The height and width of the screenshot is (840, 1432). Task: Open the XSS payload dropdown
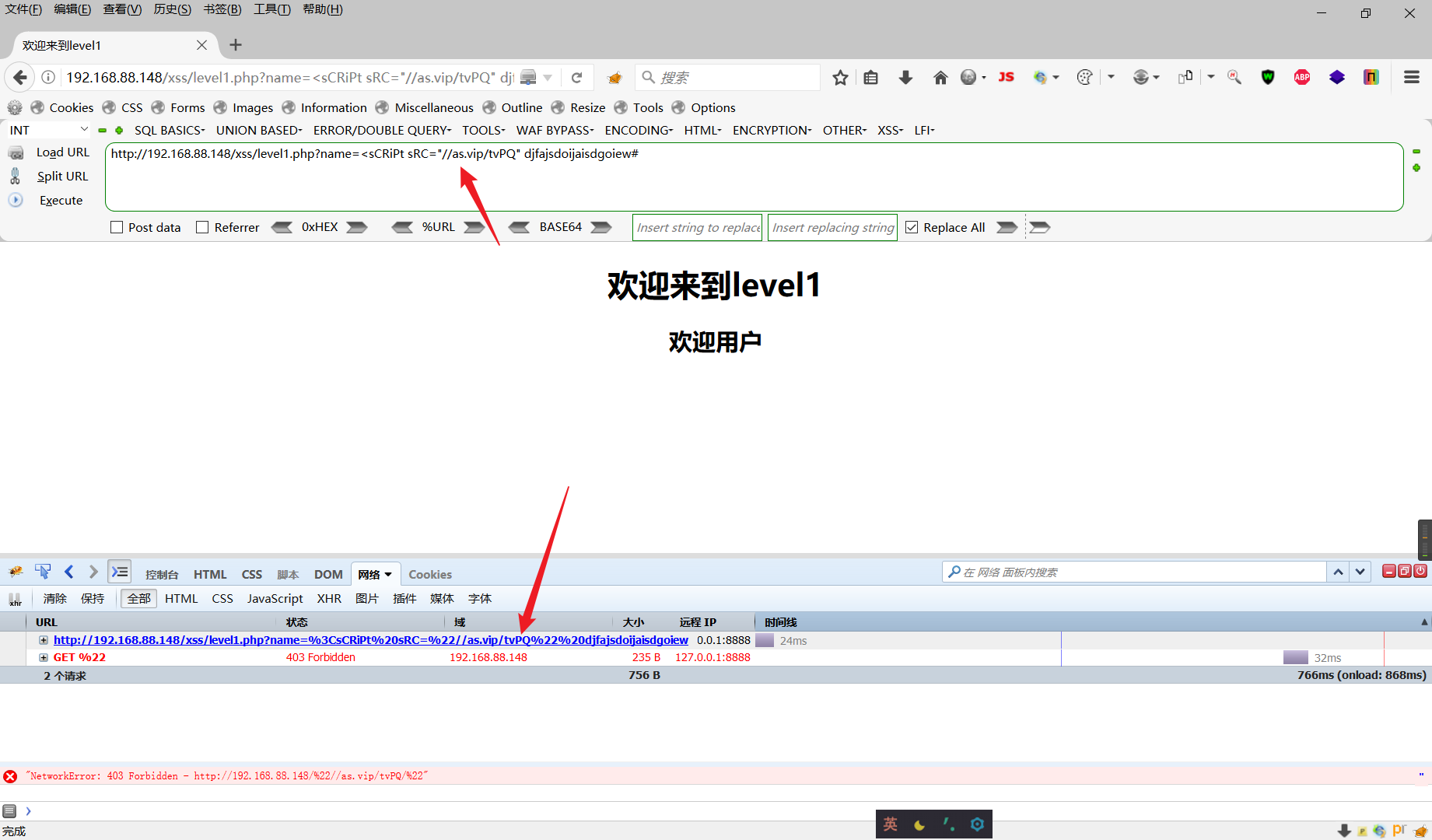889,130
